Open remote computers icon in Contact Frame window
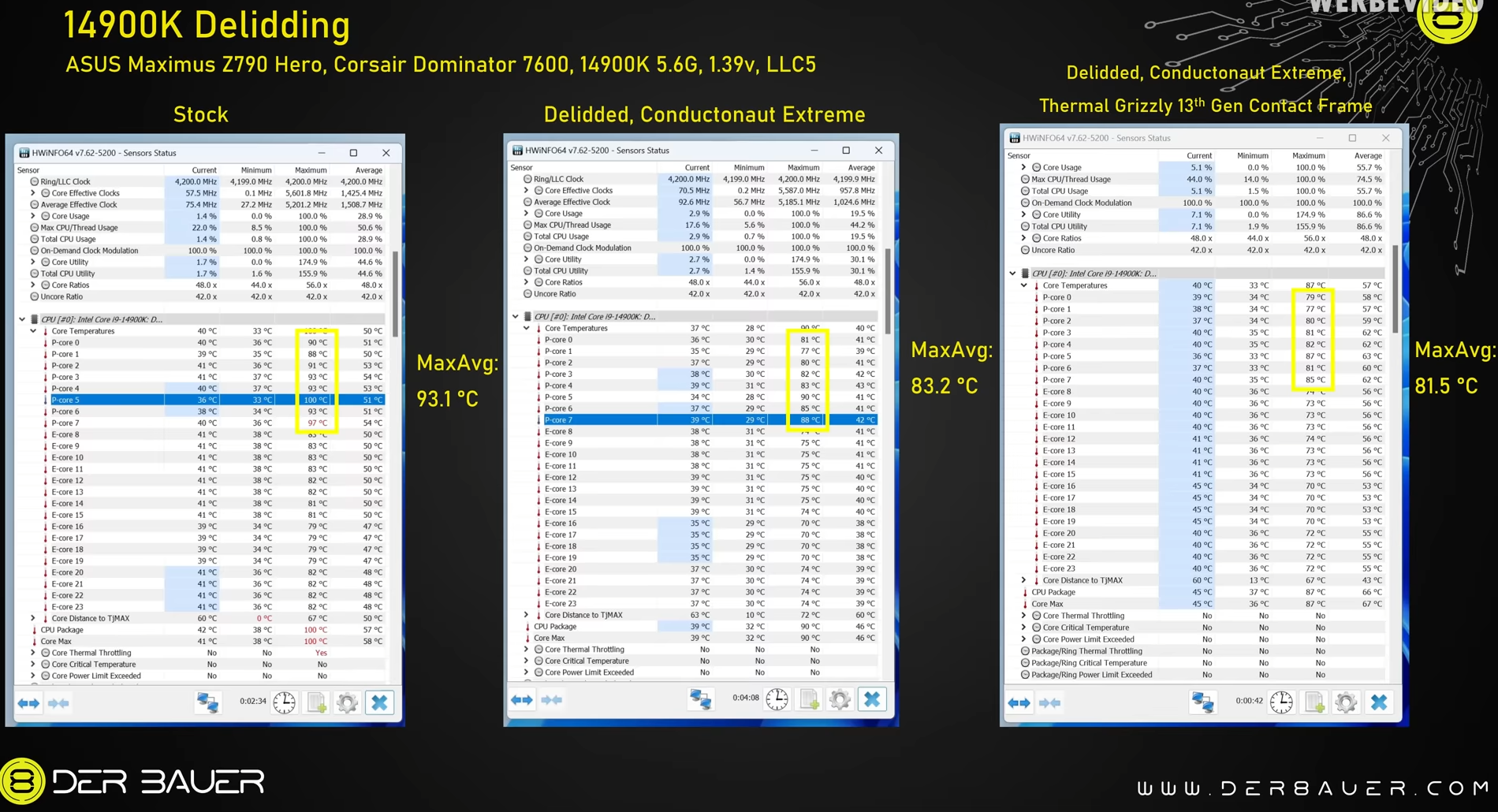The image size is (1498, 812). coord(1203,702)
